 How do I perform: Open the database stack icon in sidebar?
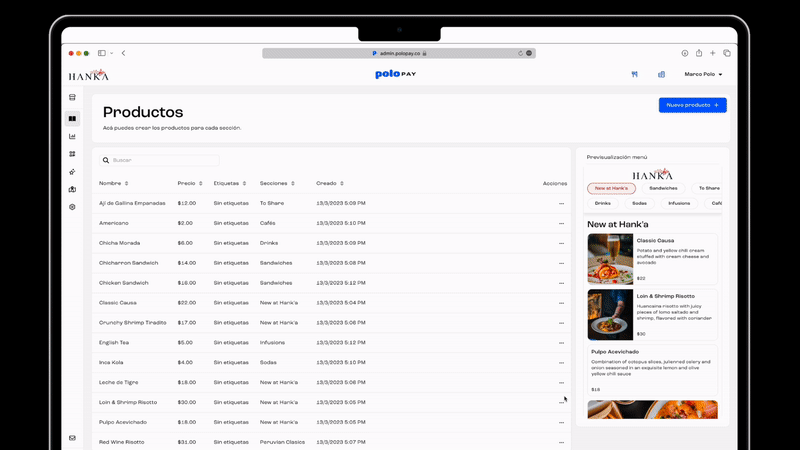tap(72, 97)
